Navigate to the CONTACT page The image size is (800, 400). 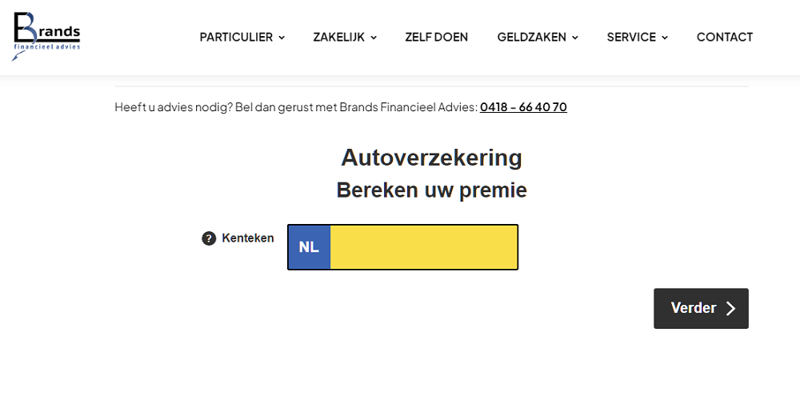[725, 37]
